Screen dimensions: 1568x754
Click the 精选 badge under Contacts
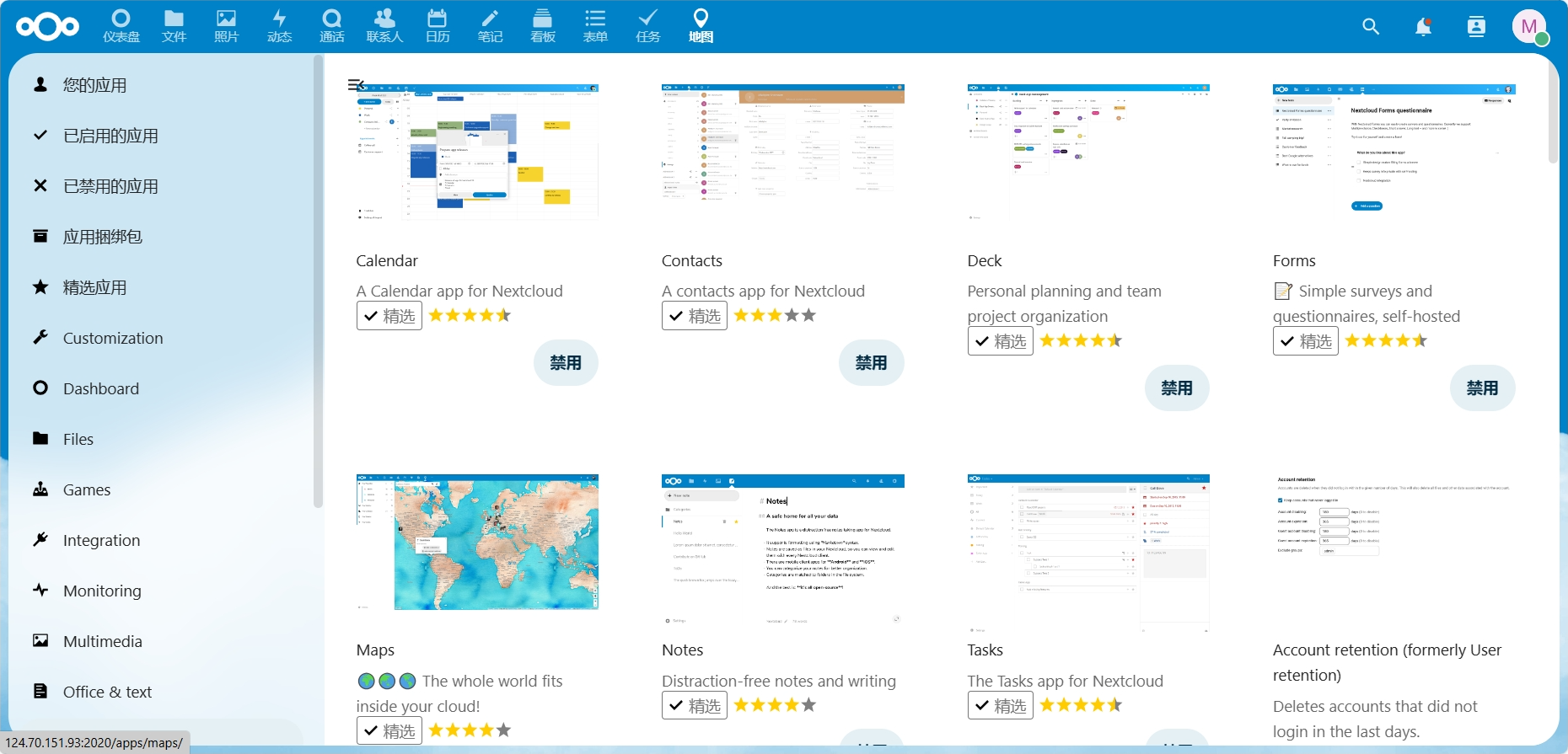pyautogui.click(x=695, y=316)
